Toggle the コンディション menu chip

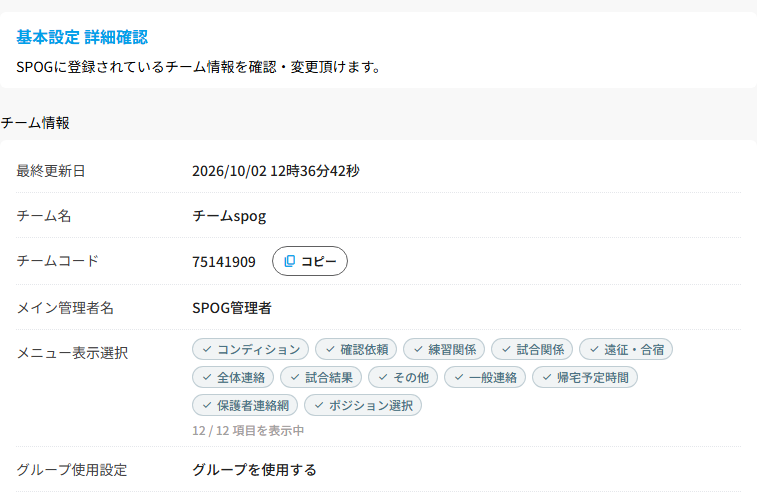250,349
